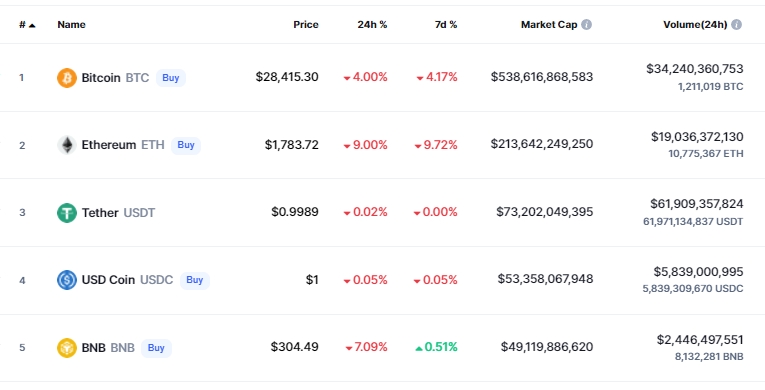Click the yellow BNB logo icon
The width and height of the screenshot is (765, 390).
coord(67,348)
